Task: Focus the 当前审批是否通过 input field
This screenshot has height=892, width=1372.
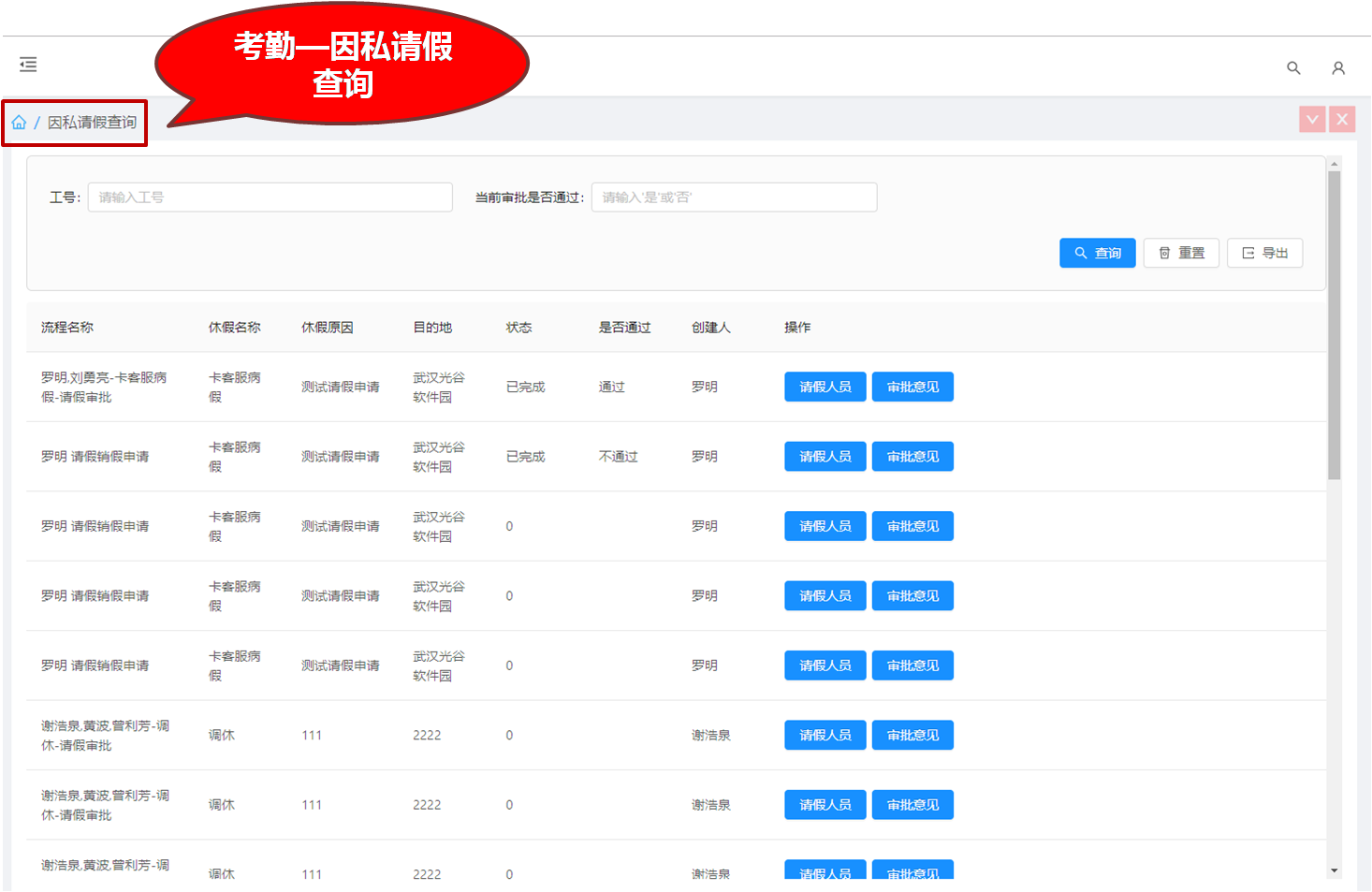Action: [734, 197]
